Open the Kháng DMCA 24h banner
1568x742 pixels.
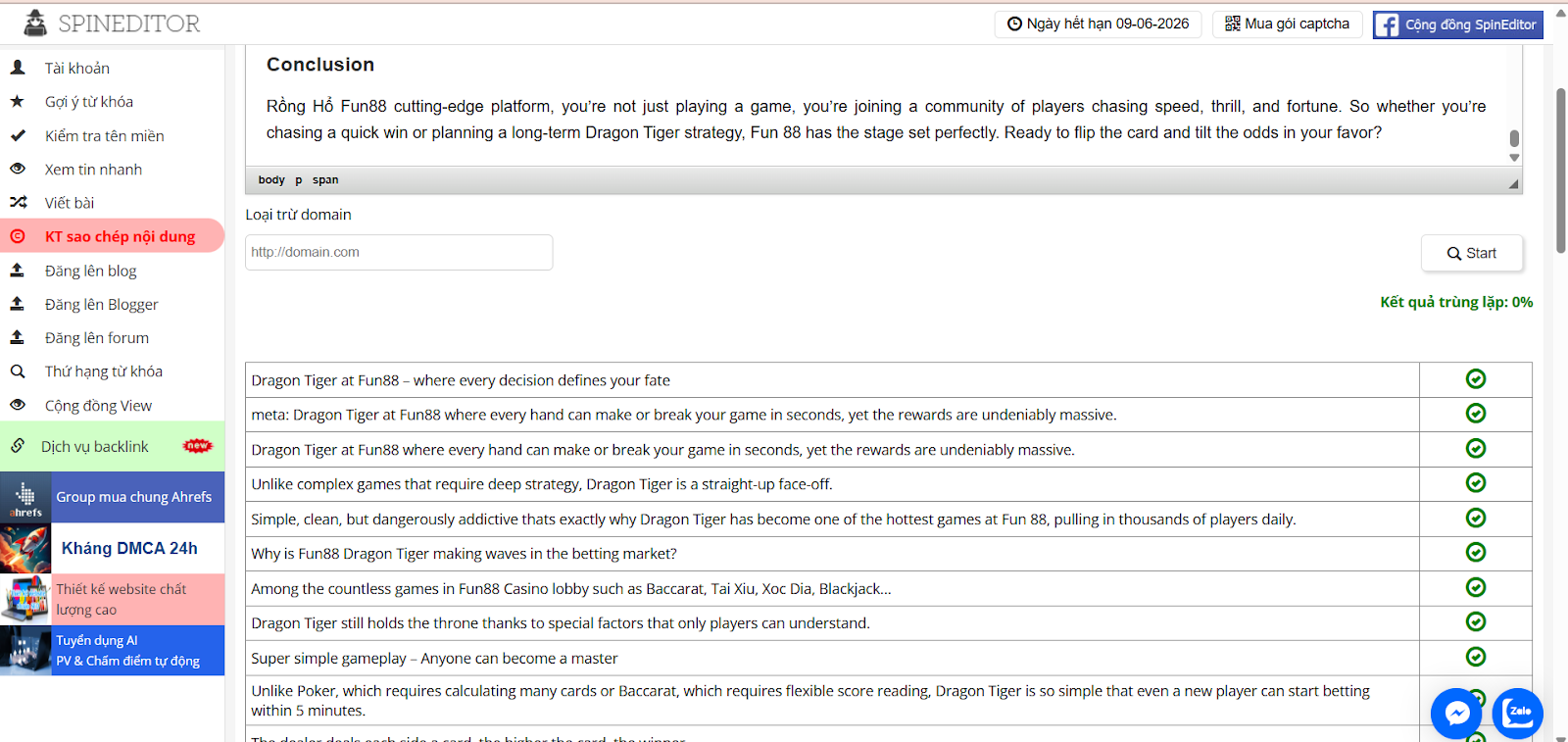[112, 548]
